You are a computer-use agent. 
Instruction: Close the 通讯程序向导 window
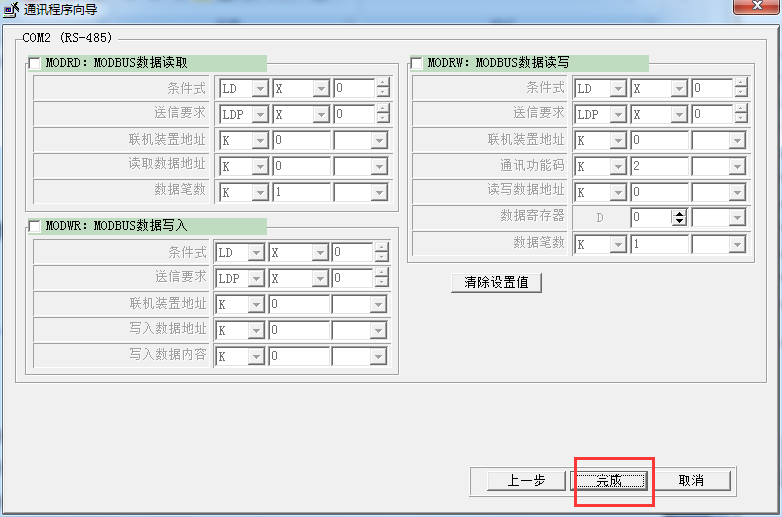click(756, 8)
